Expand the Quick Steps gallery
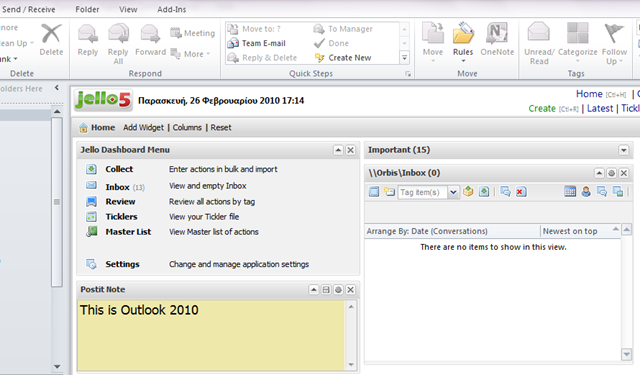640x375 pixels. tap(404, 58)
